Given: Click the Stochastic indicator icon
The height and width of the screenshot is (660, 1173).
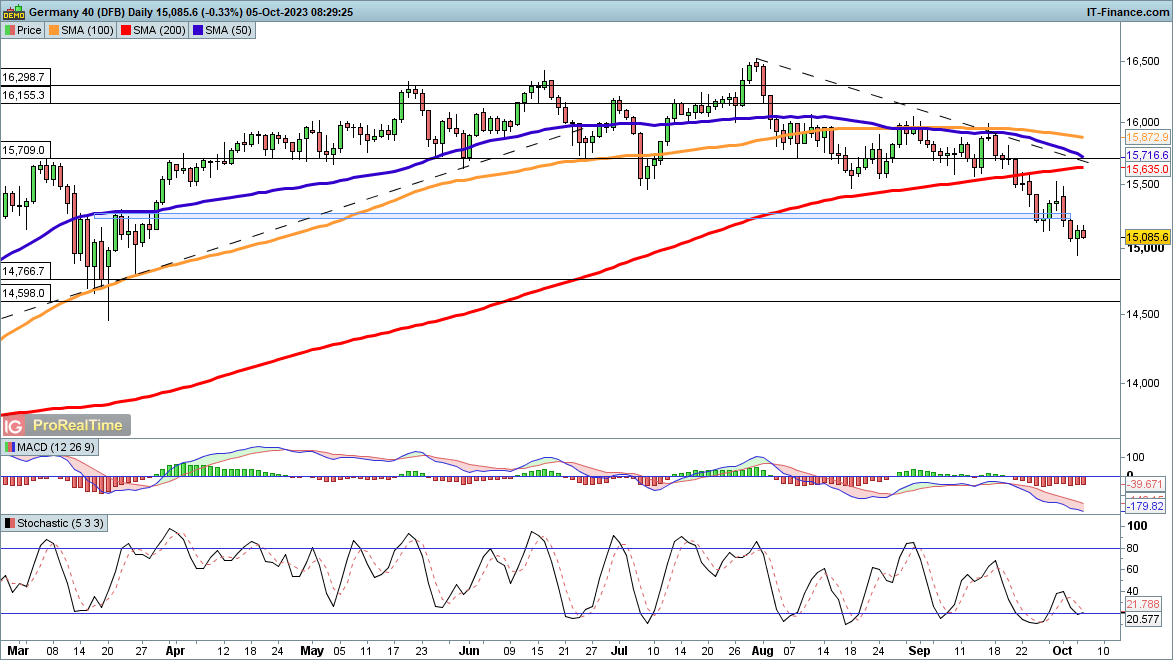Looking at the screenshot, I should (10, 524).
